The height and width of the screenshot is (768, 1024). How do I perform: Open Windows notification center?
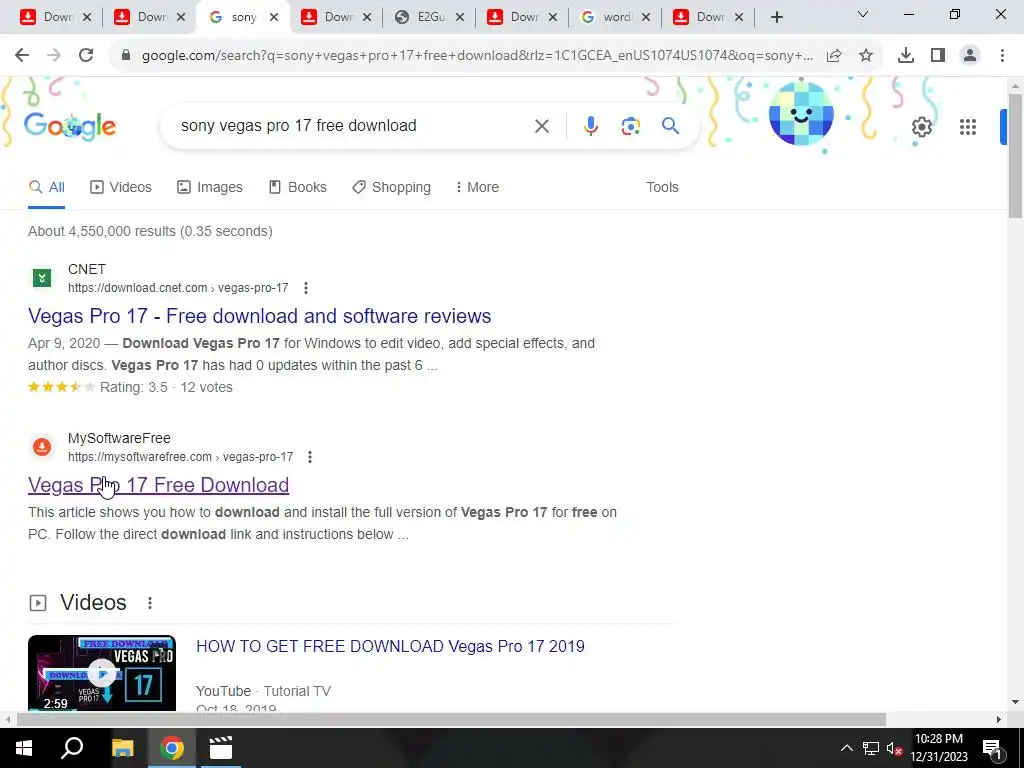992,748
